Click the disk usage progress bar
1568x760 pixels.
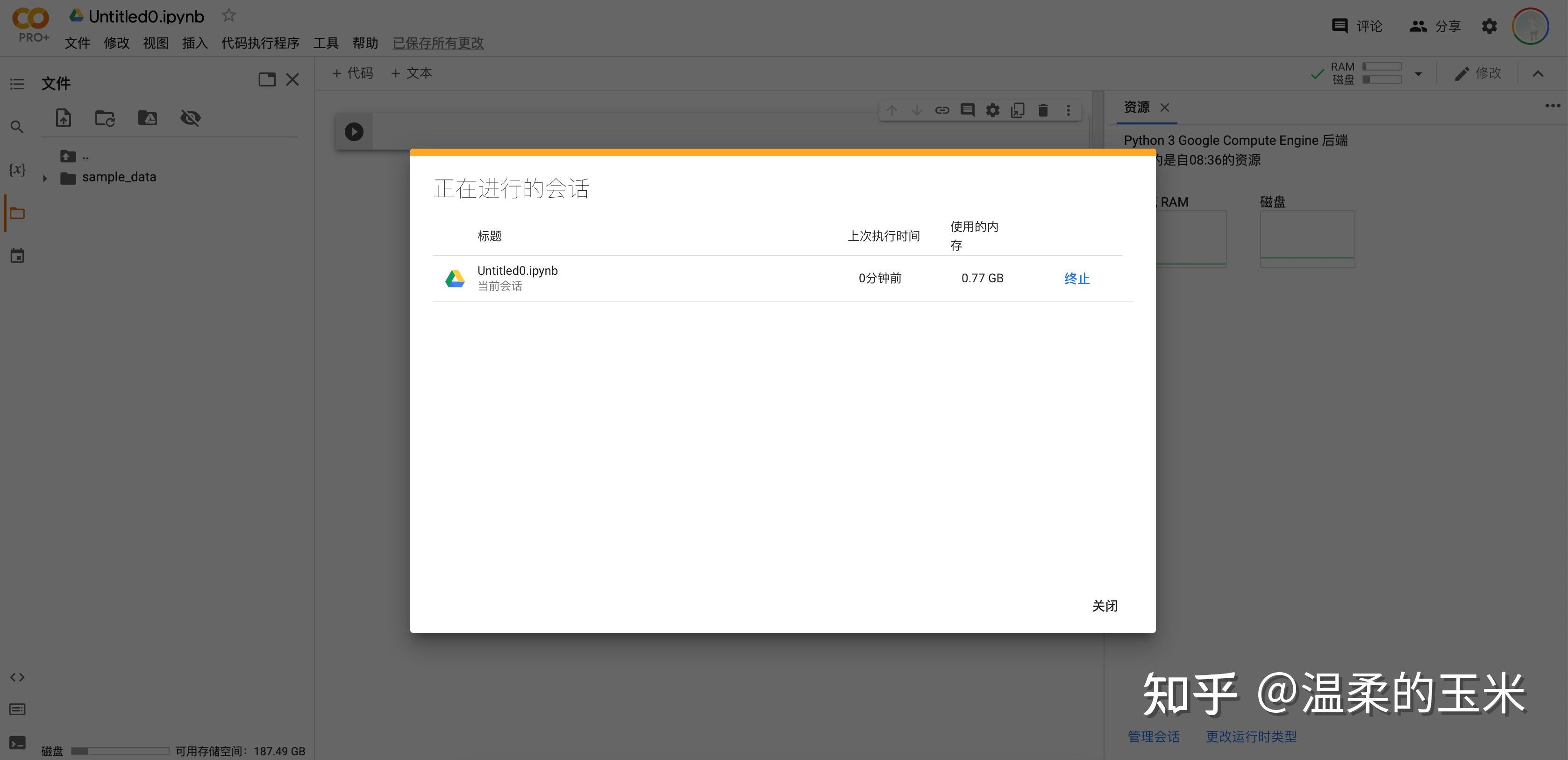point(121,751)
